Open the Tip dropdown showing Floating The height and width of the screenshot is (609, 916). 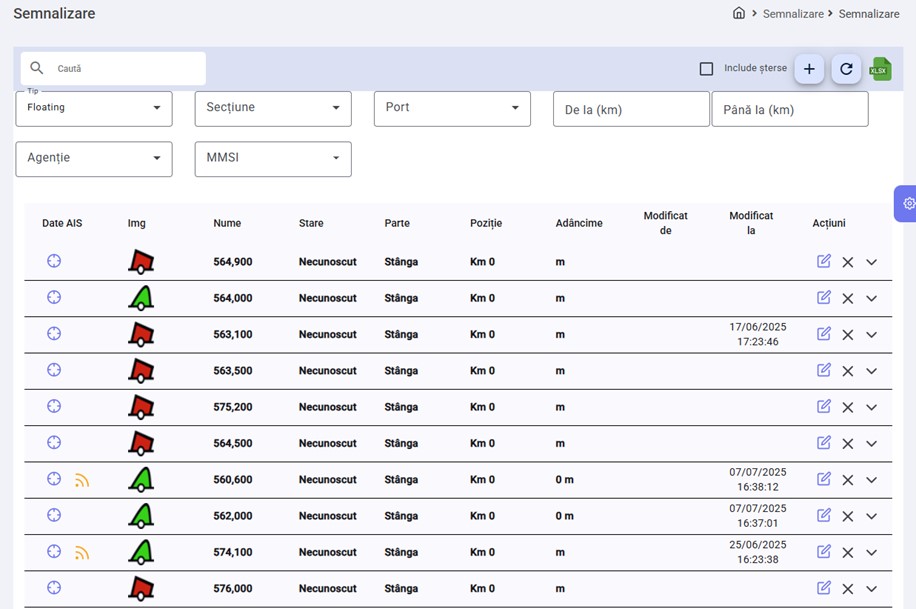click(x=94, y=108)
